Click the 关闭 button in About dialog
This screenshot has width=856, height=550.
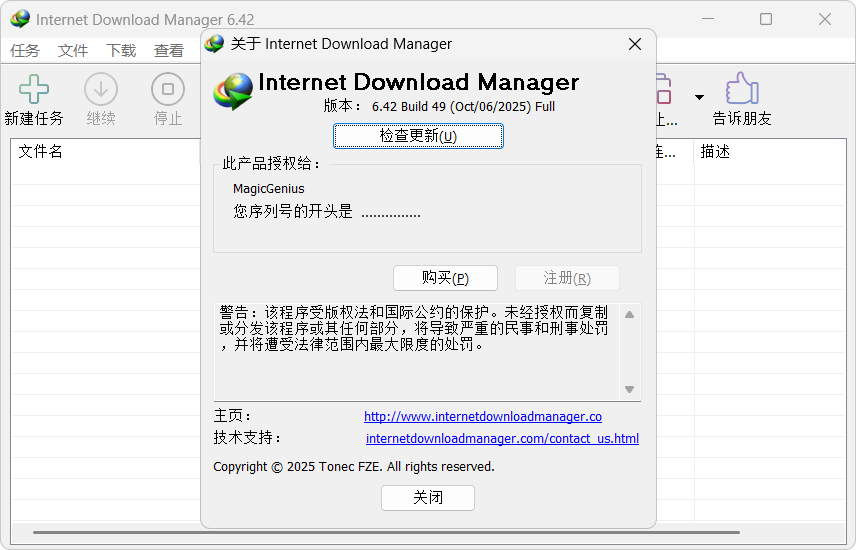(x=428, y=498)
